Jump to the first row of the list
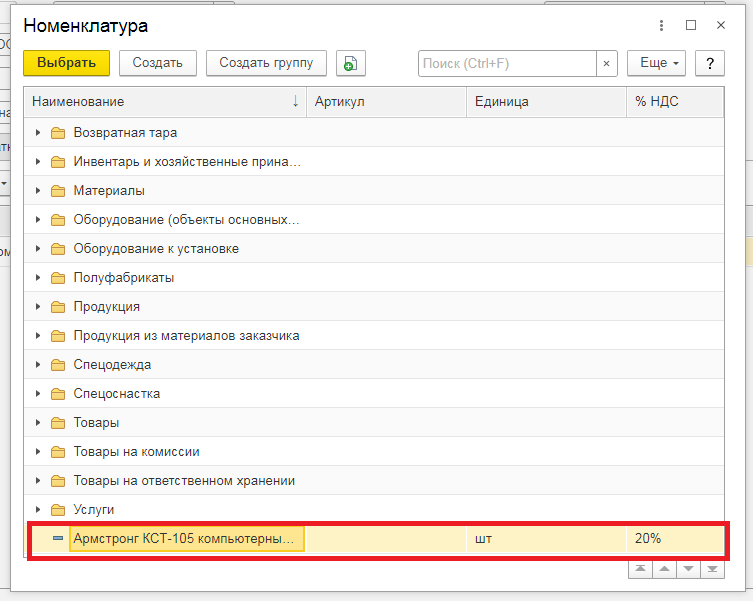This screenshot has height=601, width=753. (x=640, y=569)
